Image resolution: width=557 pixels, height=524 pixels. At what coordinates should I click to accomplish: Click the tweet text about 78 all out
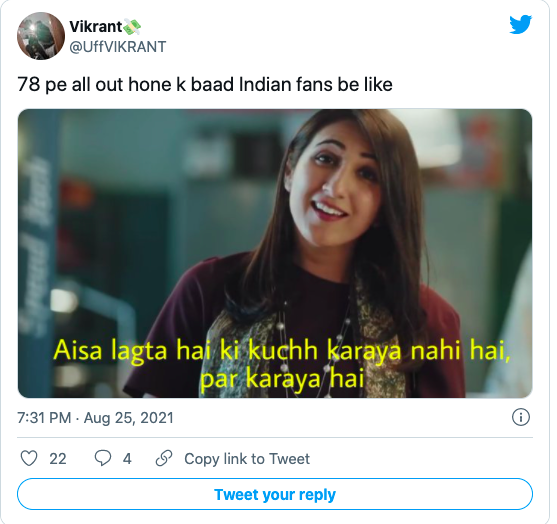point(205,85)
